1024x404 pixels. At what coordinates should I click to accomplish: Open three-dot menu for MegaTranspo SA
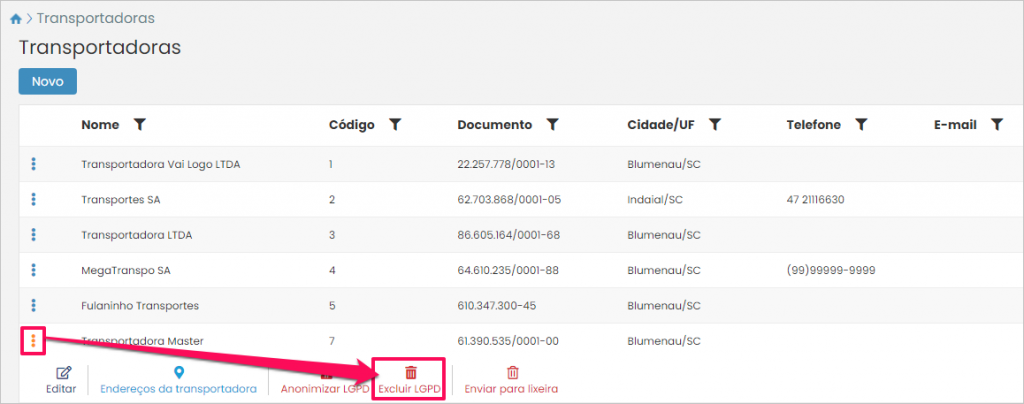34,270
